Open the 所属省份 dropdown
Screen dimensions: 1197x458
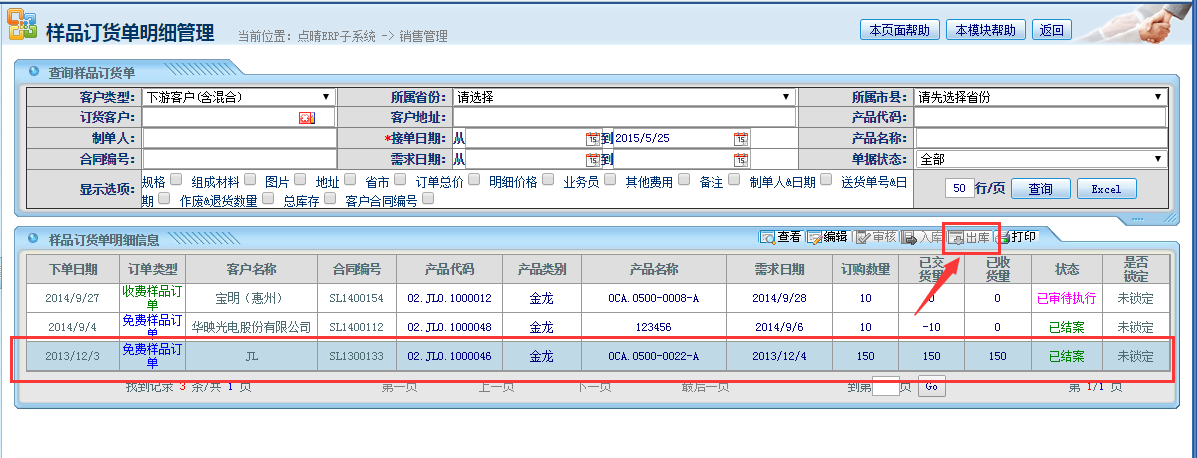click(786, 97)
